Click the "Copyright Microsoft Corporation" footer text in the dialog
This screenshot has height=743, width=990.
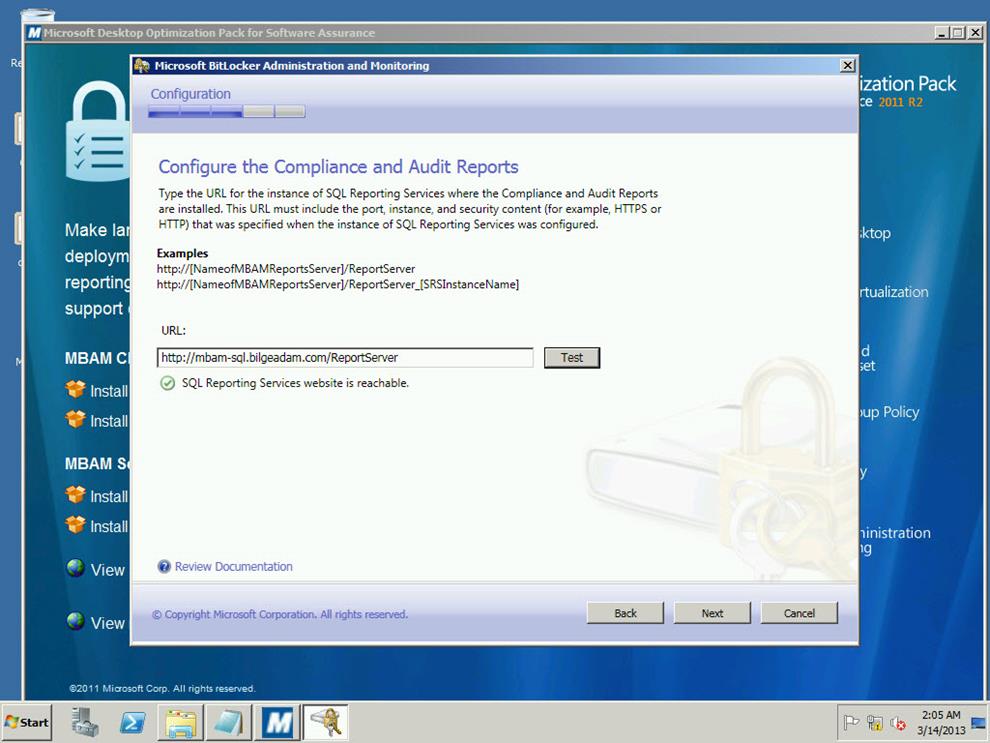click(x=280, y=614)
